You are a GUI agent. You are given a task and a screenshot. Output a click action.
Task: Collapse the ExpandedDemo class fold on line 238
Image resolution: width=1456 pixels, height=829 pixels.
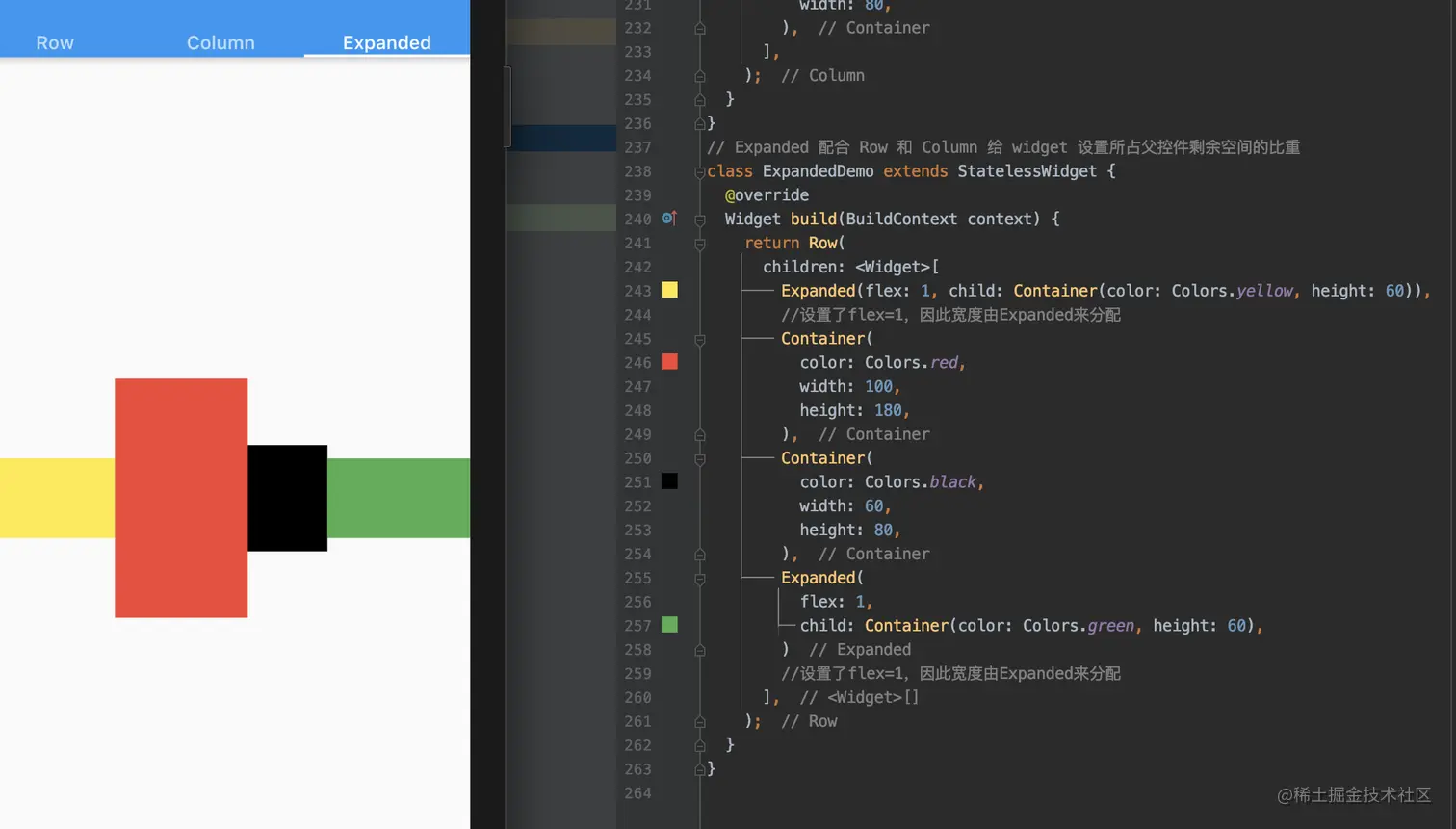tap(700, 171)
